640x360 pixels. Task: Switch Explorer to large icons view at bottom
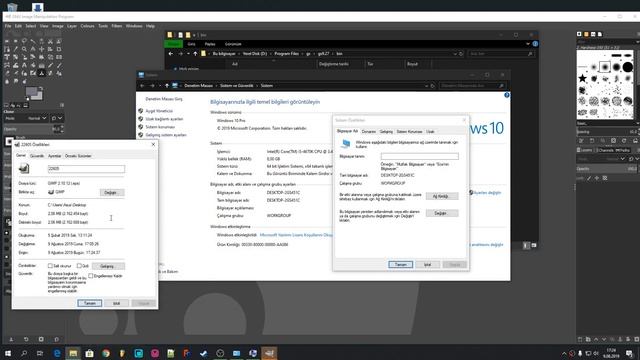click(x=534, y=245)
